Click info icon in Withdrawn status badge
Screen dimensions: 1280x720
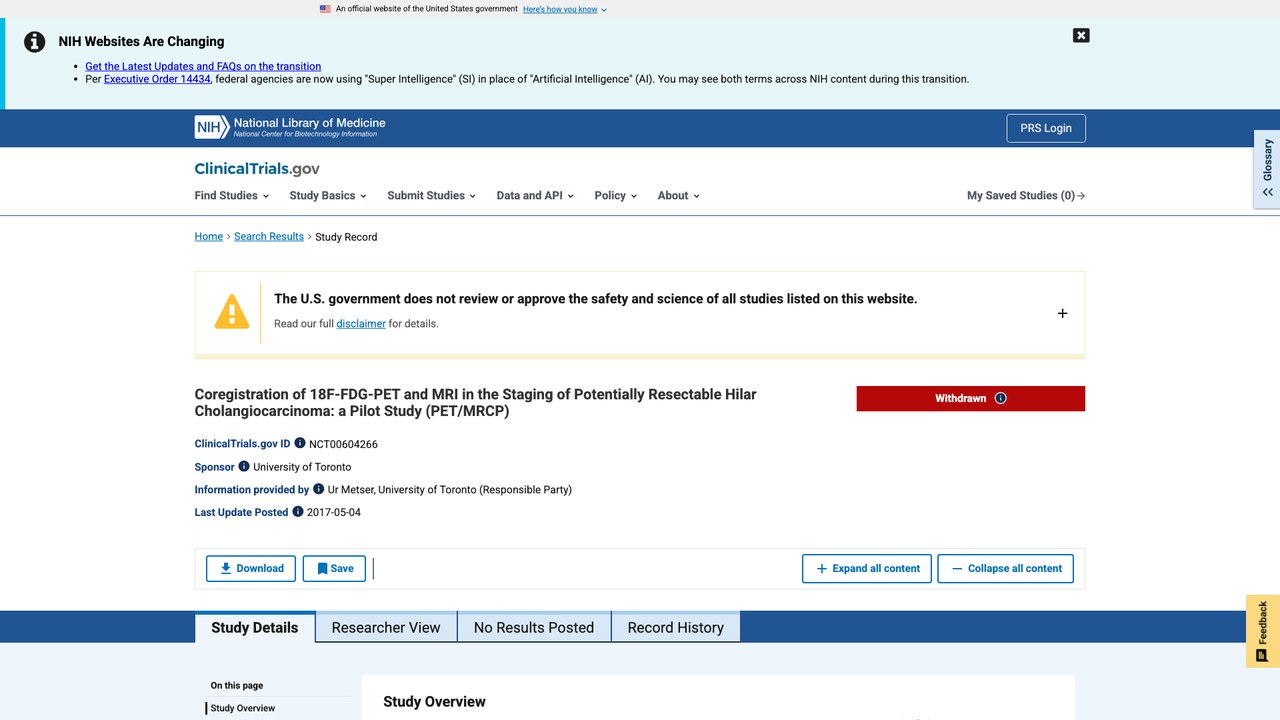(1001, 398)
